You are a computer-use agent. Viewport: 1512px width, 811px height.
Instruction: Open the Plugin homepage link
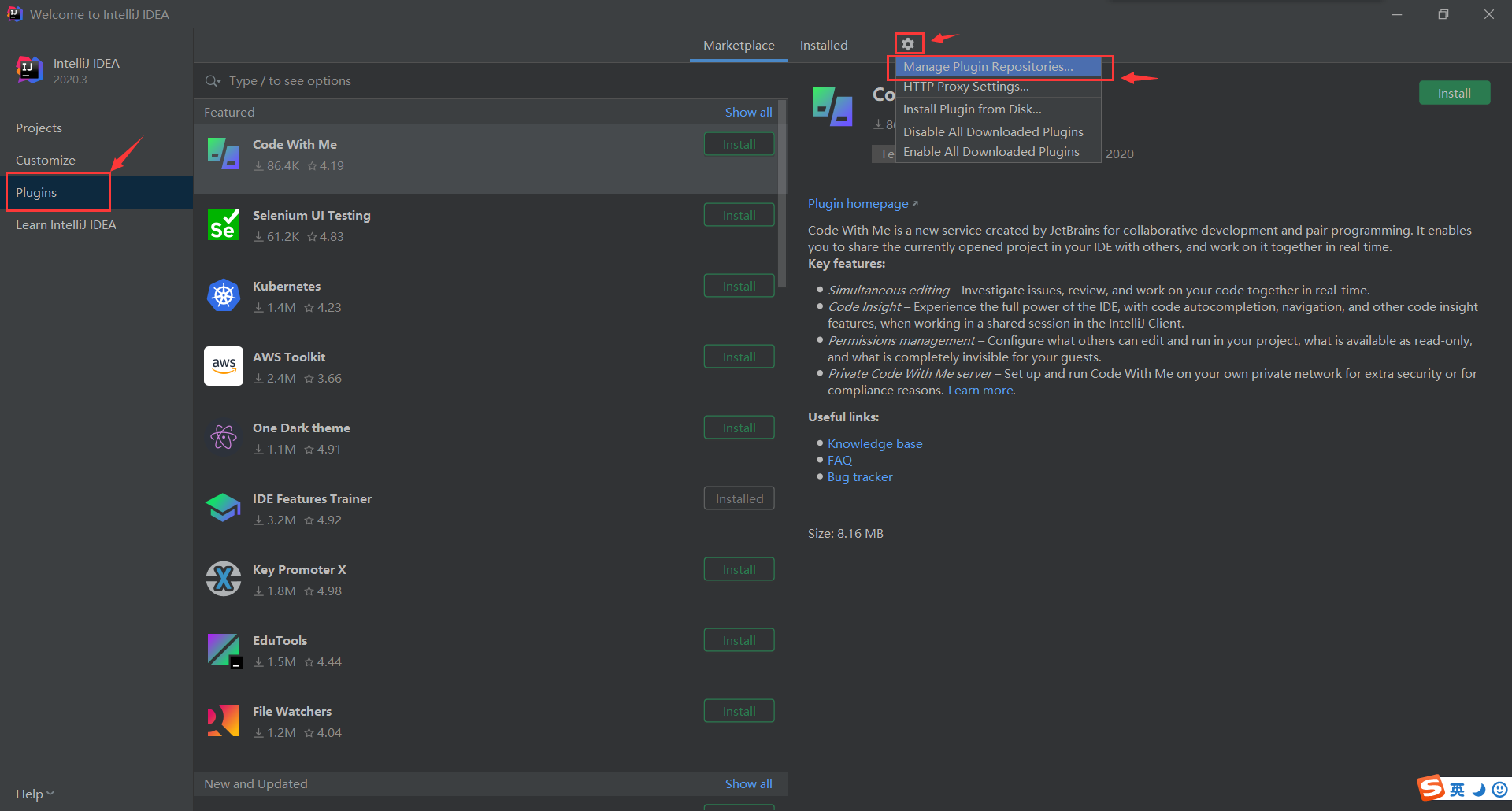[x=862, y=204]
